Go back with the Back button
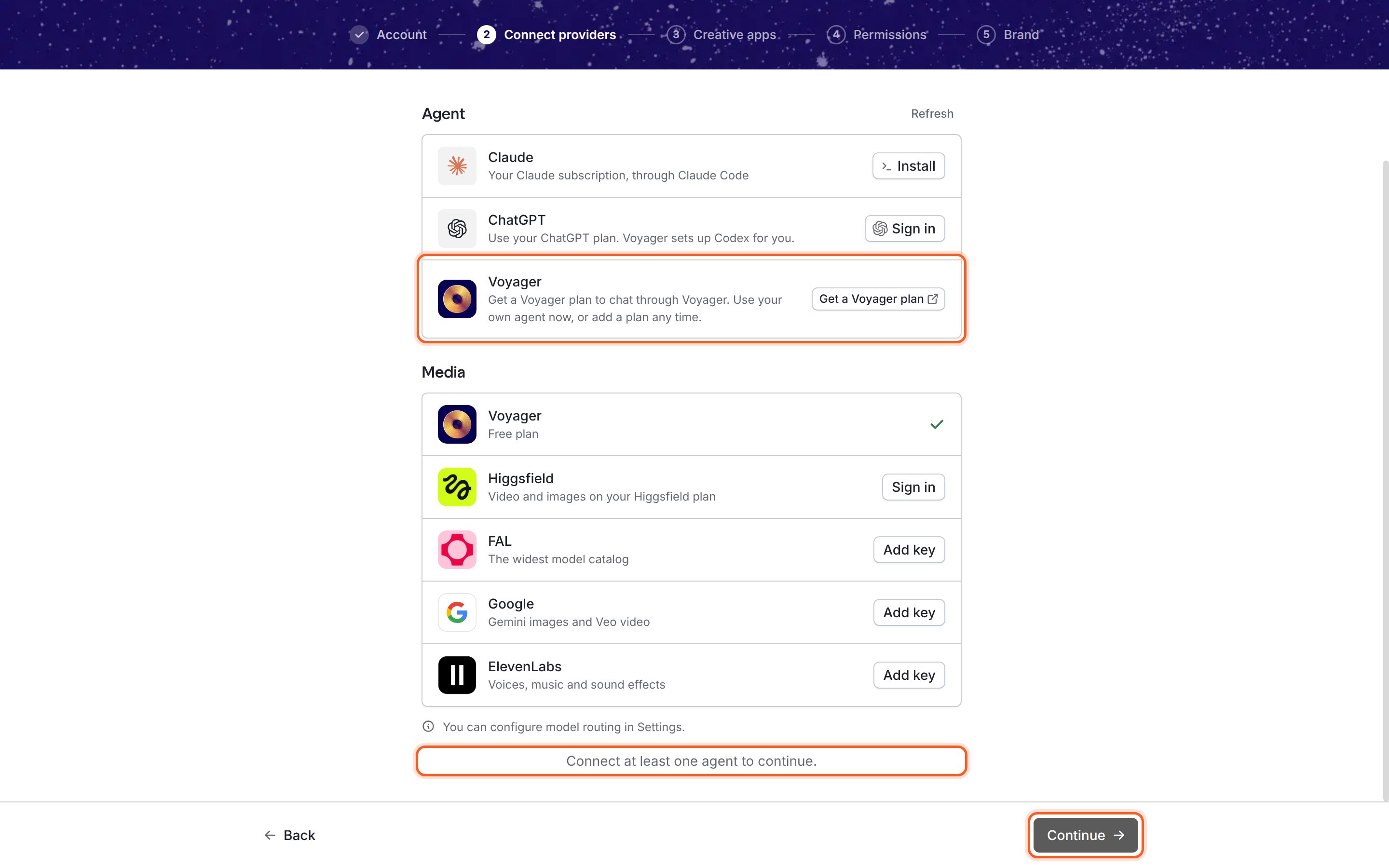Viewport: 1389px width, 868px height. [289, 835]
